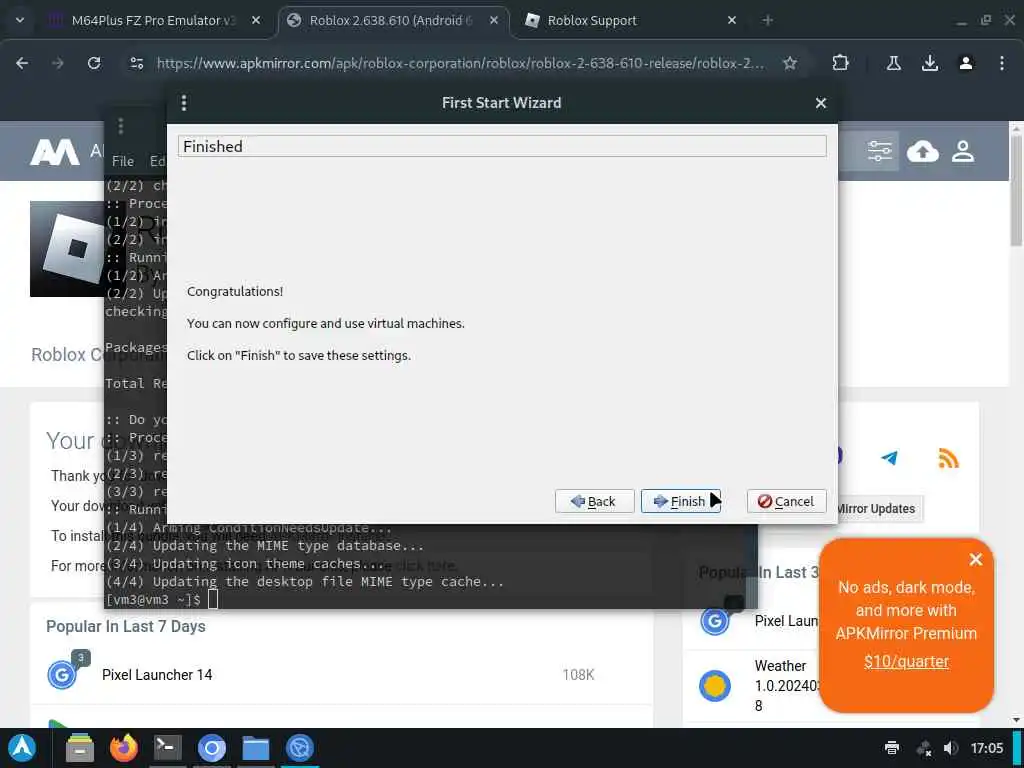Close the APKMirror Premium orange popup
The height and width of the screenshot is (768, 1024).
coord(976,560)
